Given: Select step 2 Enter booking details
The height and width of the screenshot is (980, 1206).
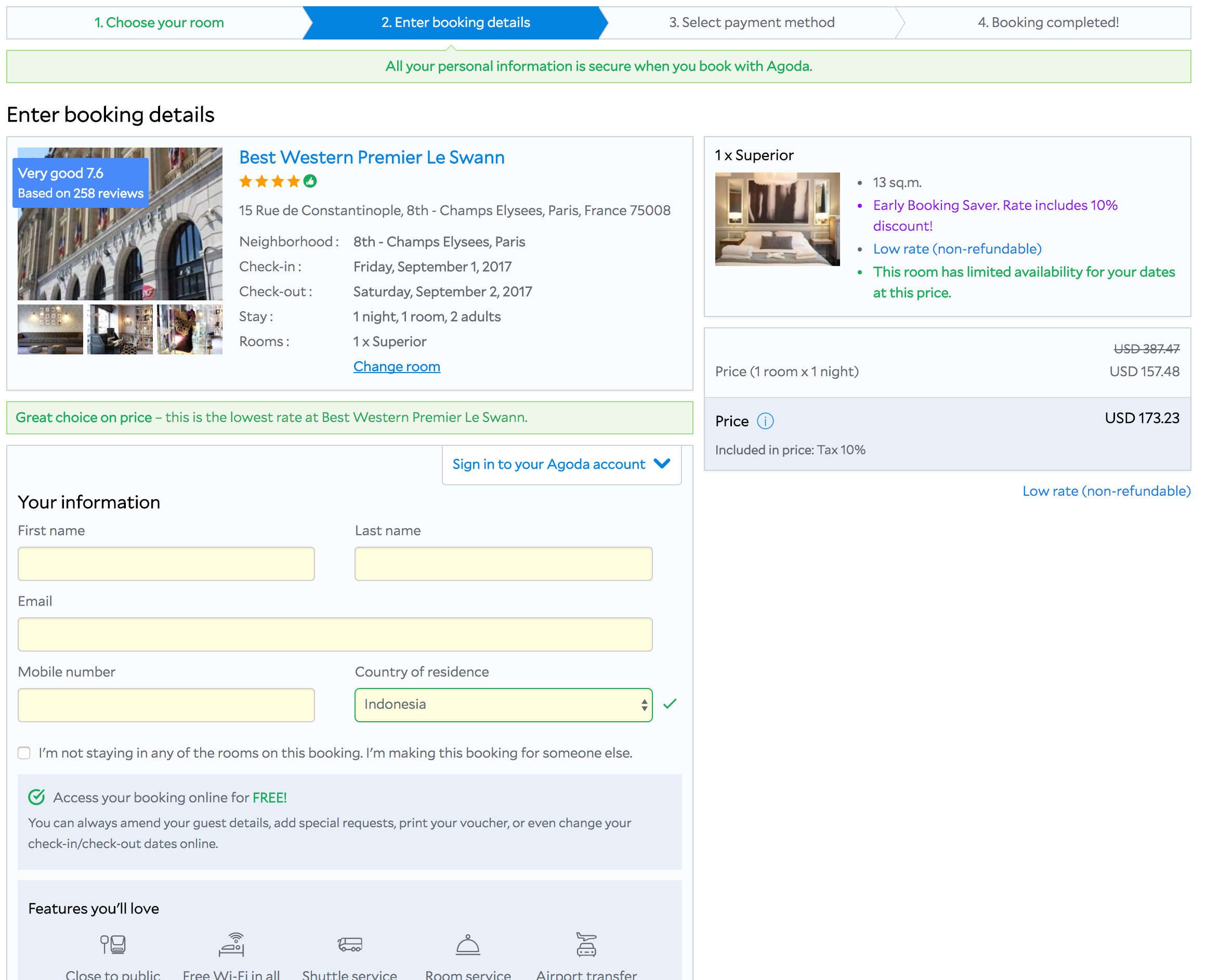Looking at the screenshot, I should click(x=455, y=22).
